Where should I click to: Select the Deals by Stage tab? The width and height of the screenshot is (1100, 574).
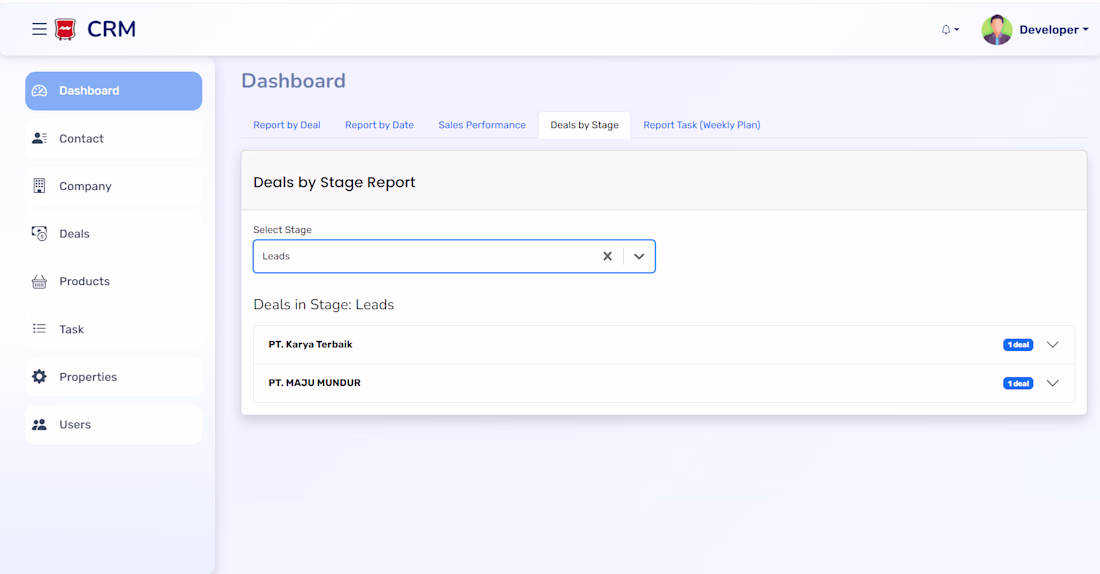[584, 125]
